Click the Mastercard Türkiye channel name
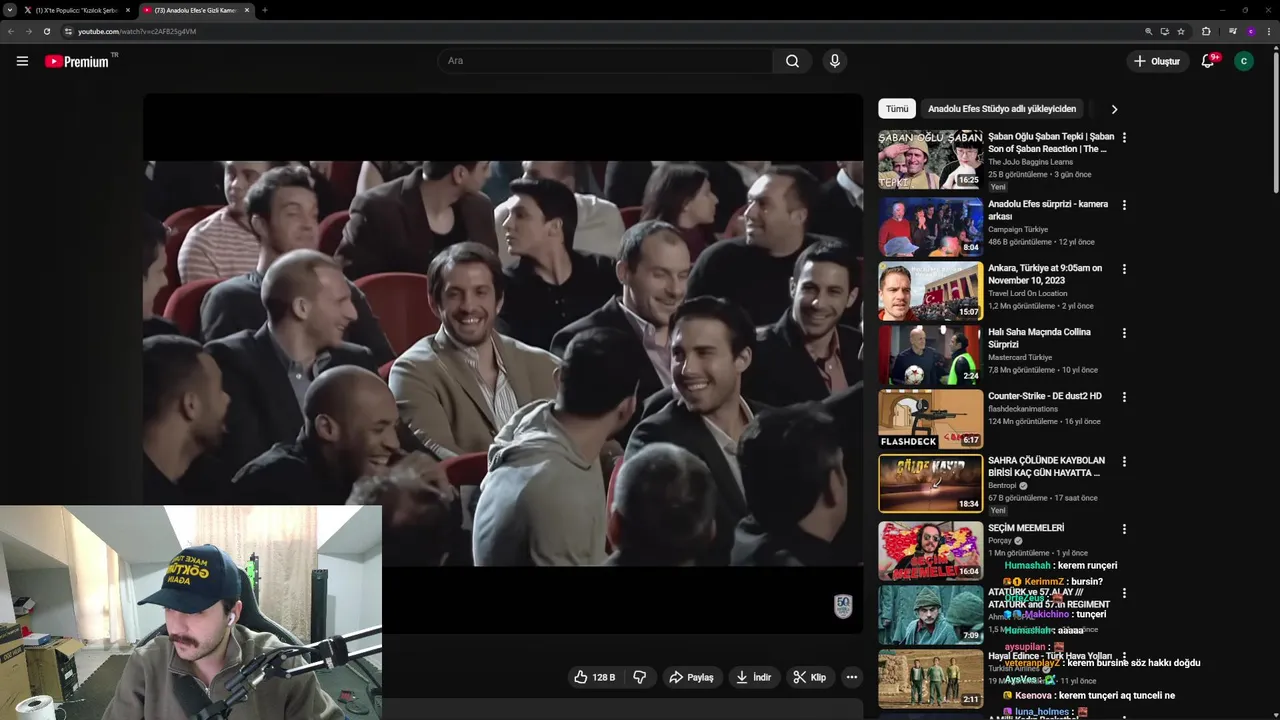The width and height of the screenshot is (1280, 720). point(1020,357)
